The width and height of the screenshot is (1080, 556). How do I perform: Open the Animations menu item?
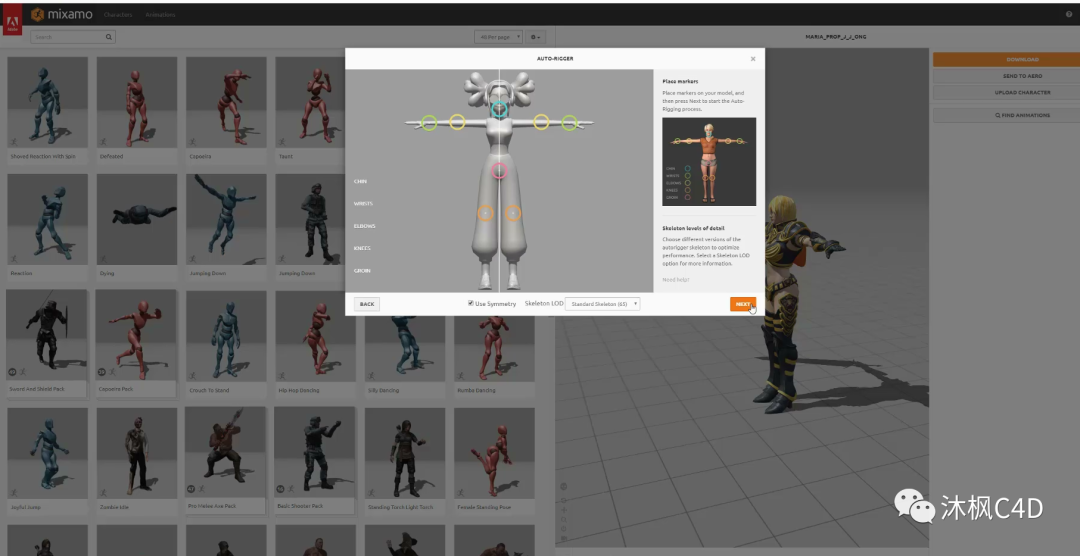coord(160,14)
